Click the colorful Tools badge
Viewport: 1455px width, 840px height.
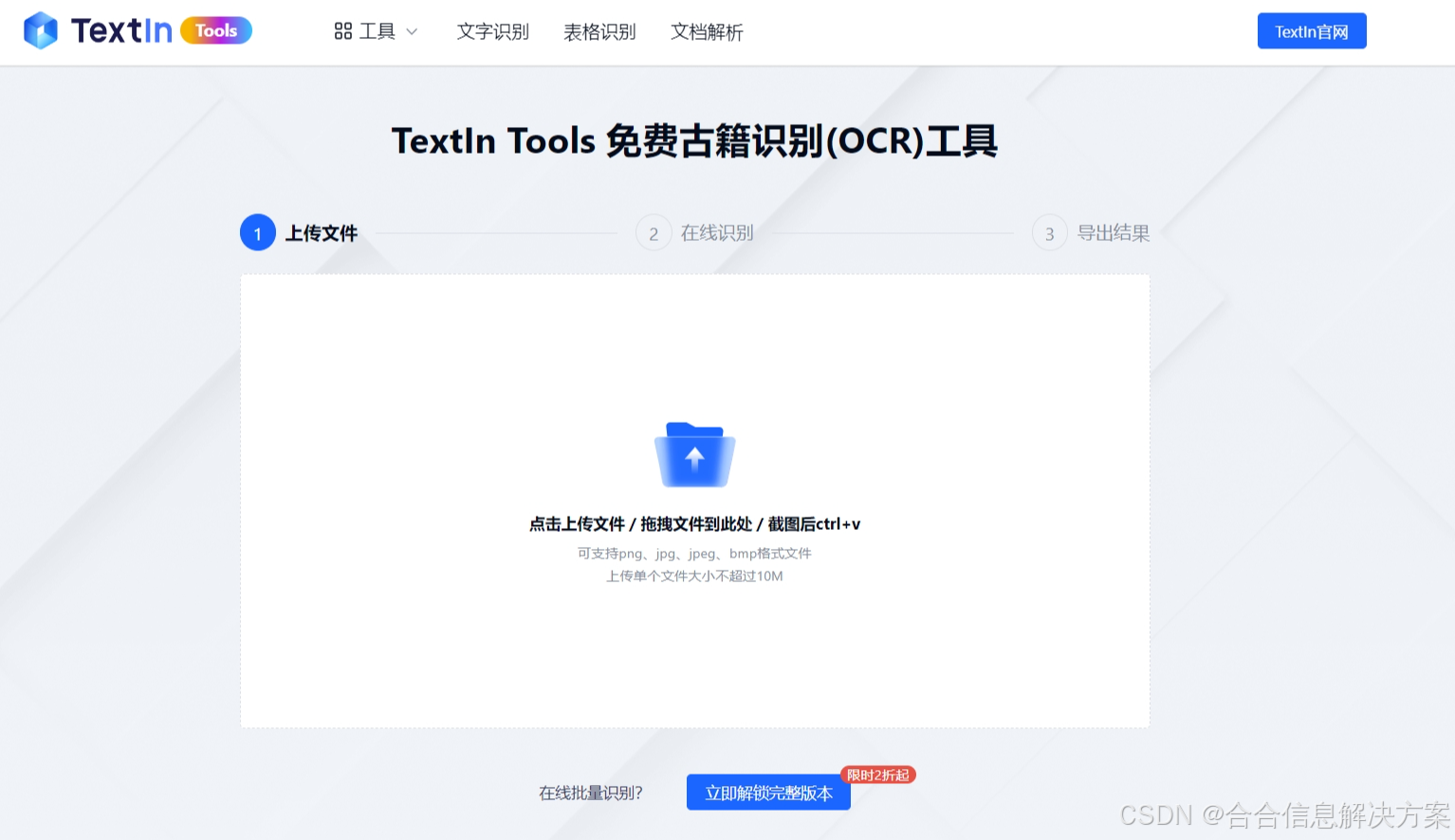point(216,30)
